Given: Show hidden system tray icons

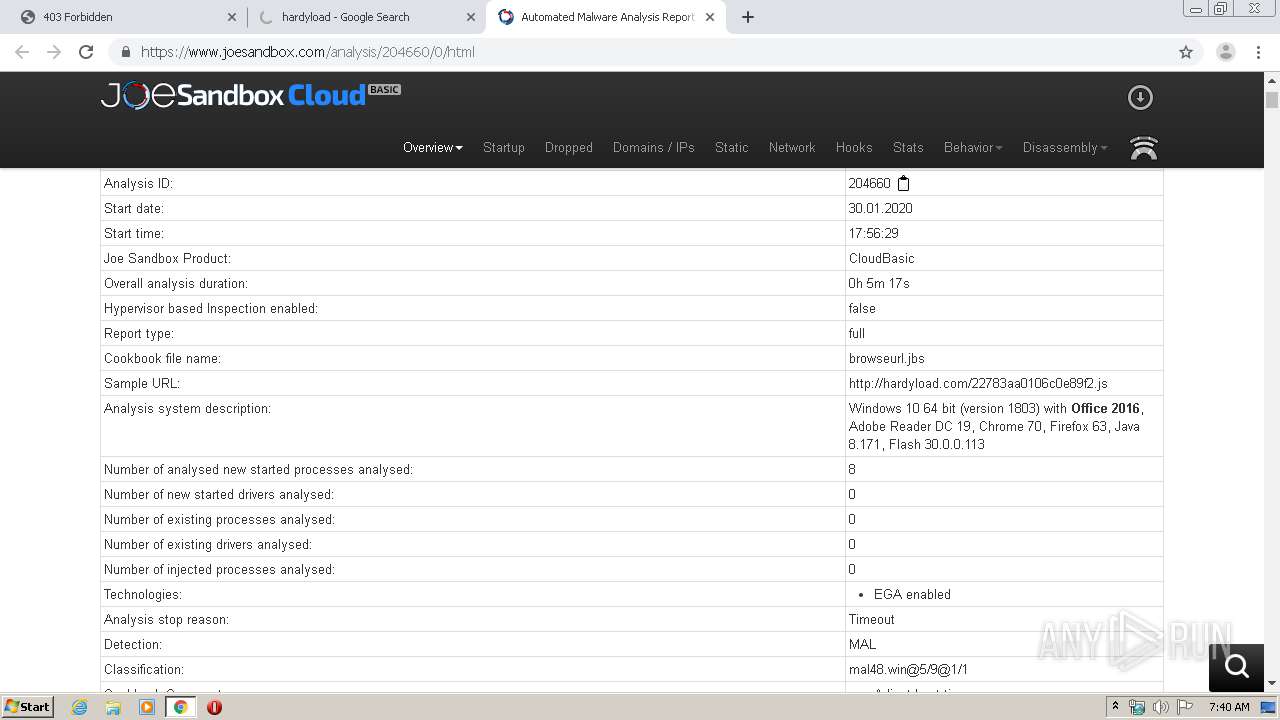Looking at the screenshot, I should (1115, 707).
